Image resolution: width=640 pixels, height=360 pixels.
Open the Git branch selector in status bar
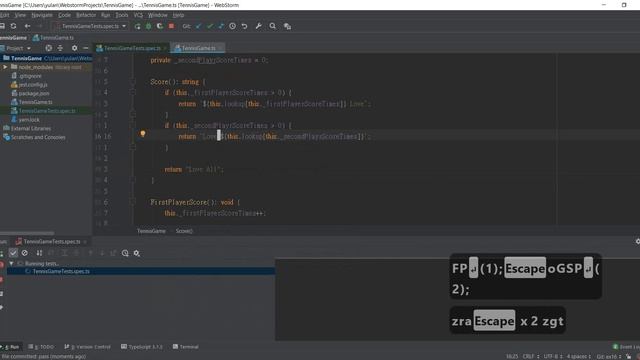tap(609, 357)
